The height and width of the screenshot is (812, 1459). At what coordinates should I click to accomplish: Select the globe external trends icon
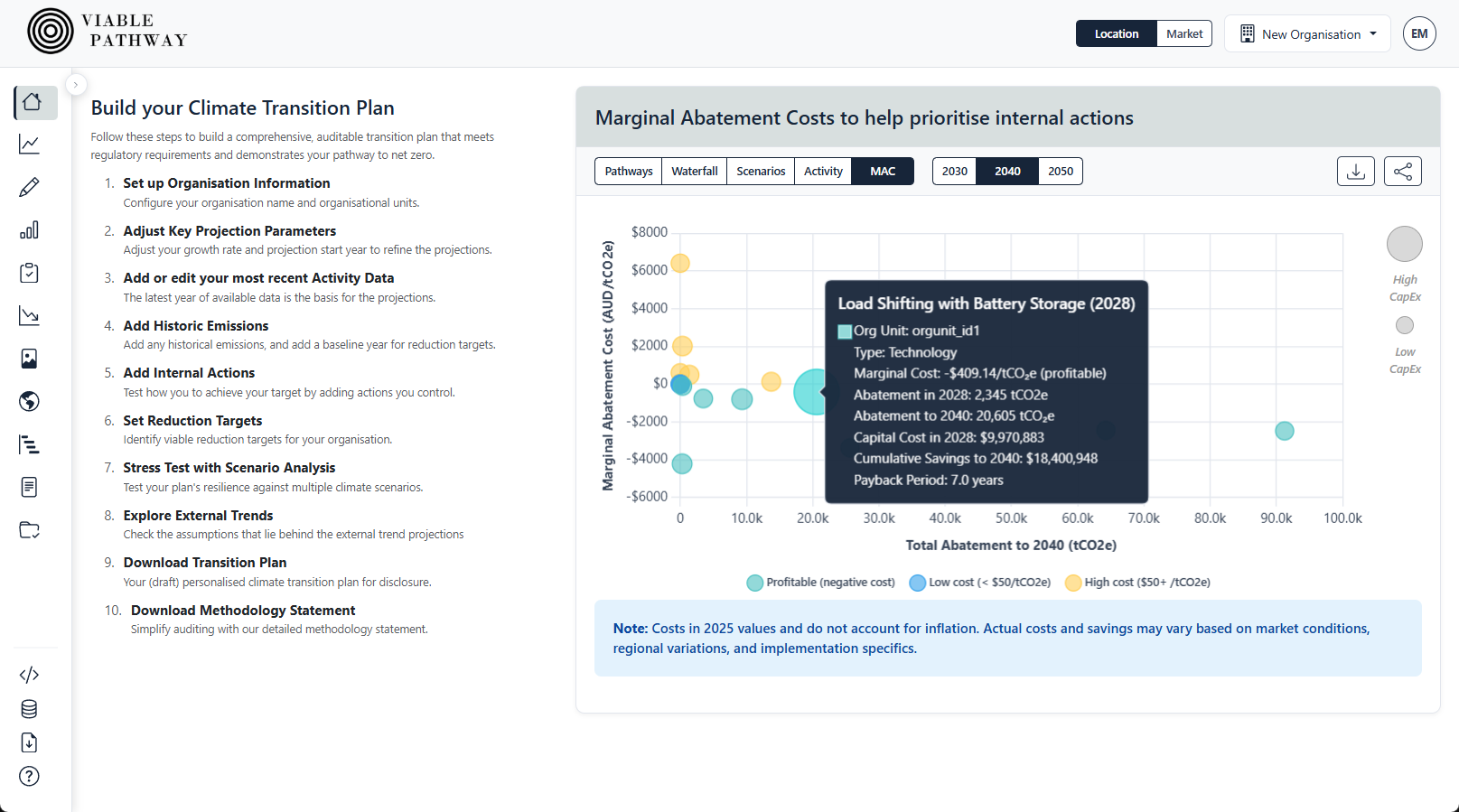pos(29,401)
